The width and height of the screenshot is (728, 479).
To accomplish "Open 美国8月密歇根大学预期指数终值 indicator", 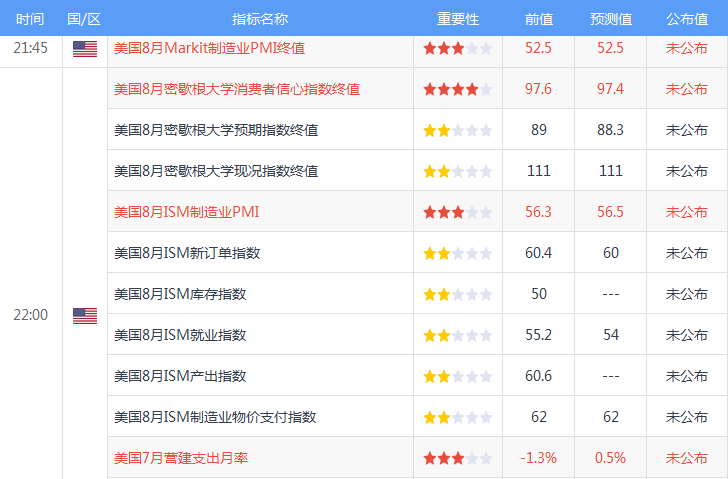I will (216, 130).
